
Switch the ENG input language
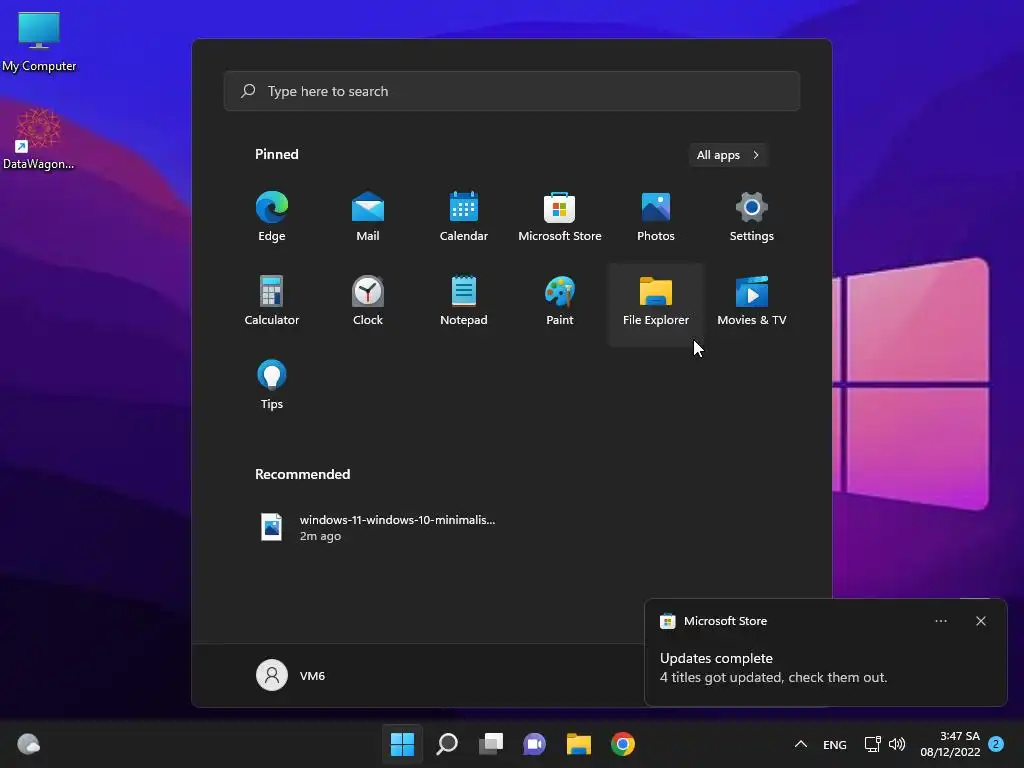835,744
